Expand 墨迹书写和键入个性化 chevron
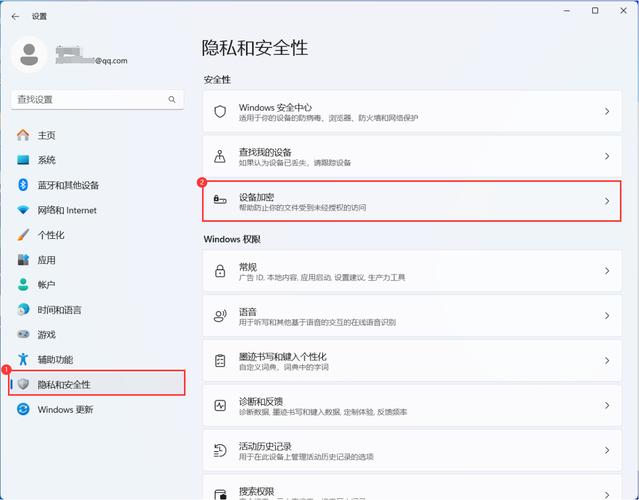Image resolution: width=639 pixels, height=500 pixels. (607, 361)
